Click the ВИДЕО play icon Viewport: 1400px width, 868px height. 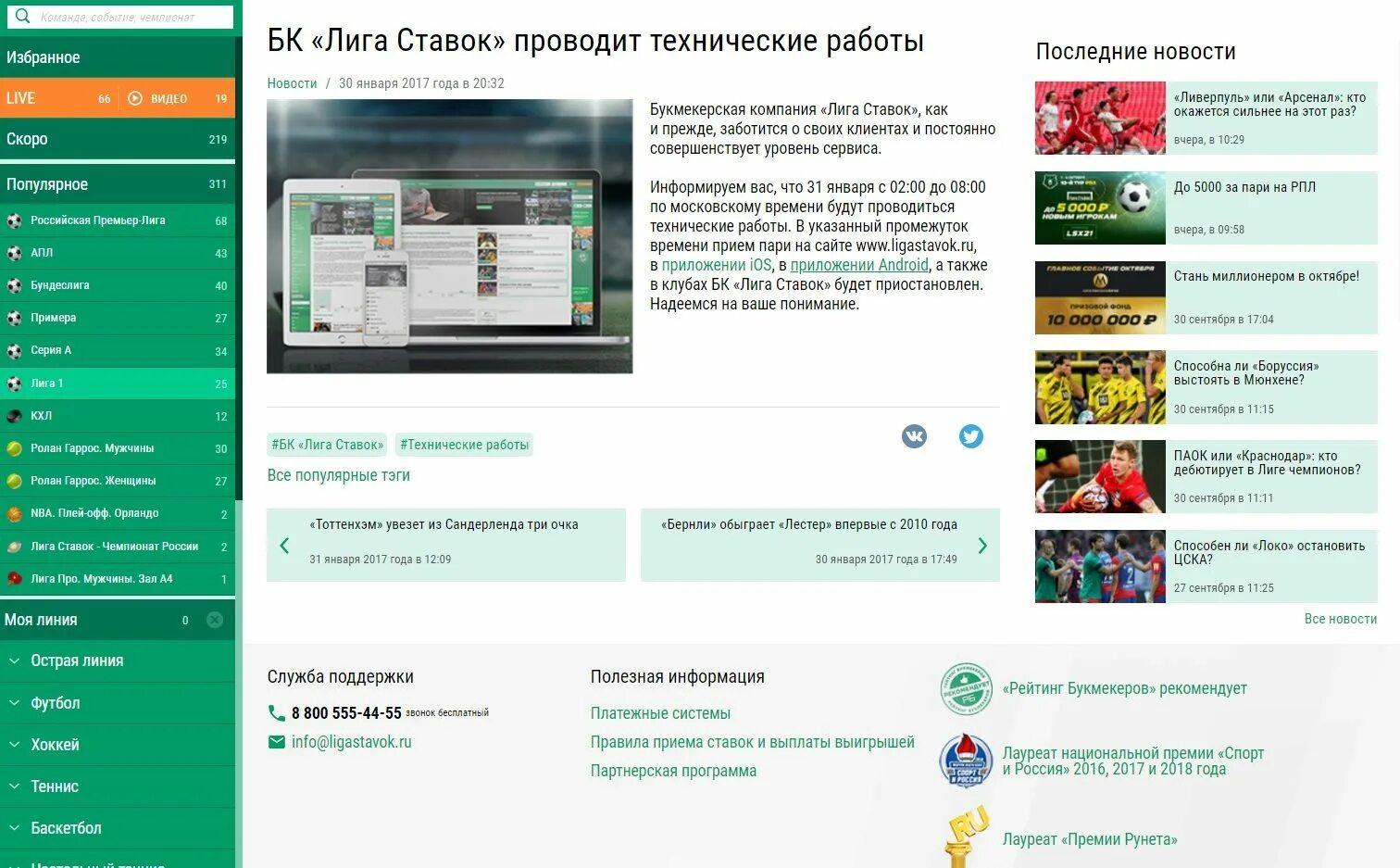(135, 98)
